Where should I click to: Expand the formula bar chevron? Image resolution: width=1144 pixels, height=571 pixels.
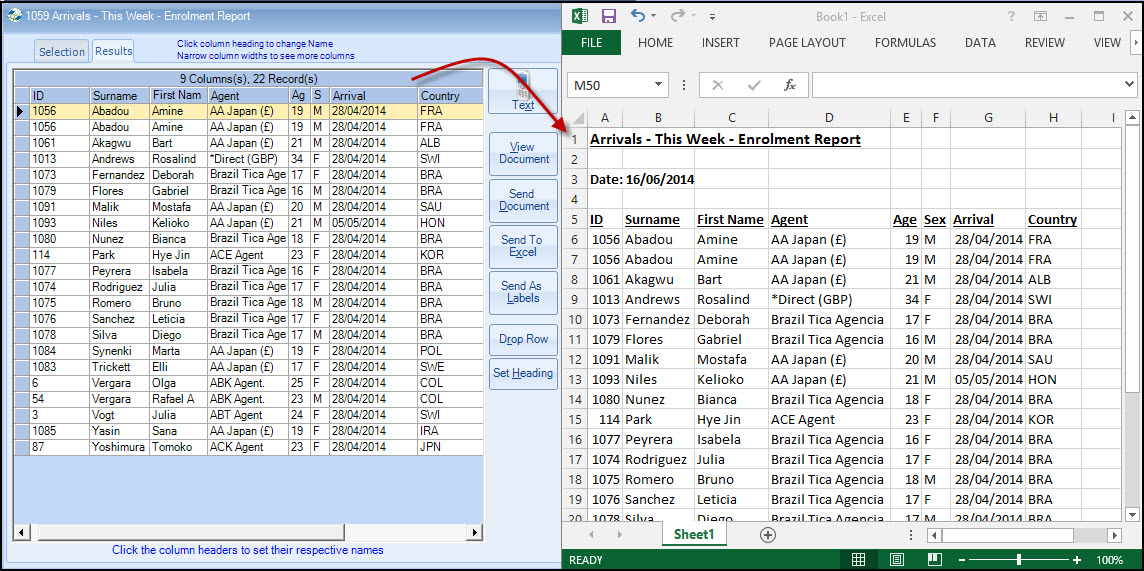1130,85
